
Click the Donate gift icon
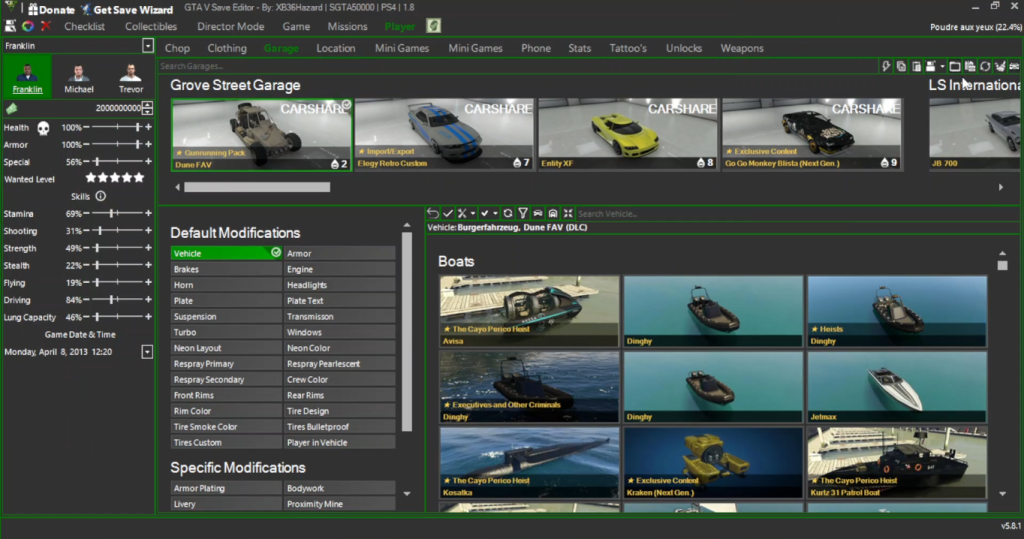(33, 9)
